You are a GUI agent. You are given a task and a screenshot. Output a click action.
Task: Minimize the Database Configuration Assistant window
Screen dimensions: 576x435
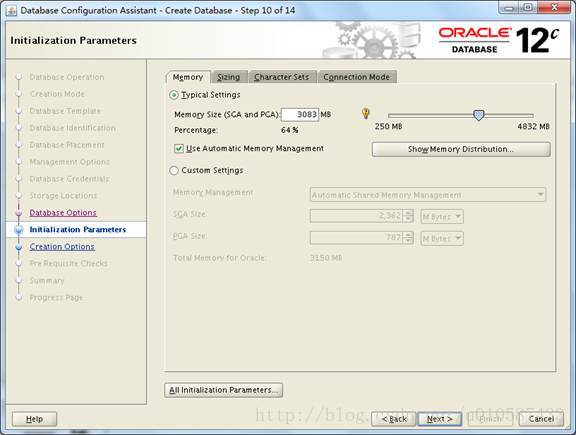pos(509,8)
